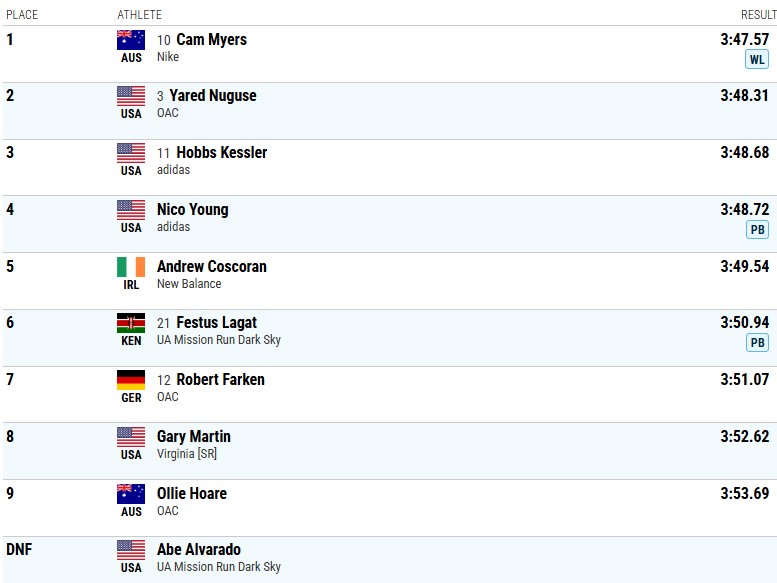This screenshot has width=777, height=583.
Task: Click the WL badge under Cam Myers' result
Action: (x=757, y=59)
